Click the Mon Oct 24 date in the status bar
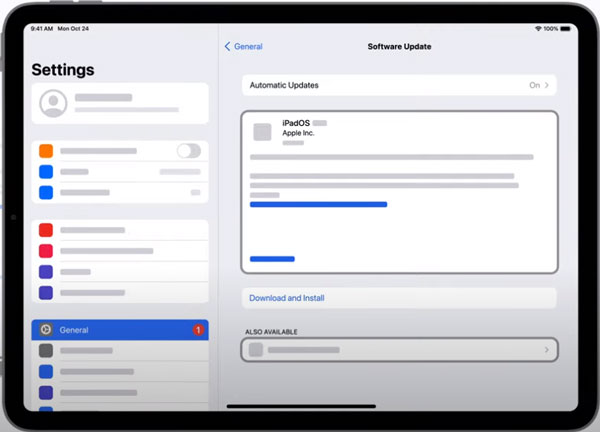 coord(73,29)
